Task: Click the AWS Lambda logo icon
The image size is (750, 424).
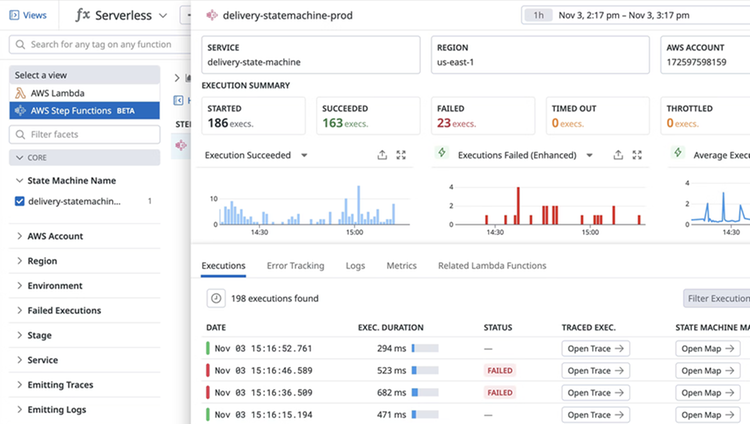Action: (20, 93)
